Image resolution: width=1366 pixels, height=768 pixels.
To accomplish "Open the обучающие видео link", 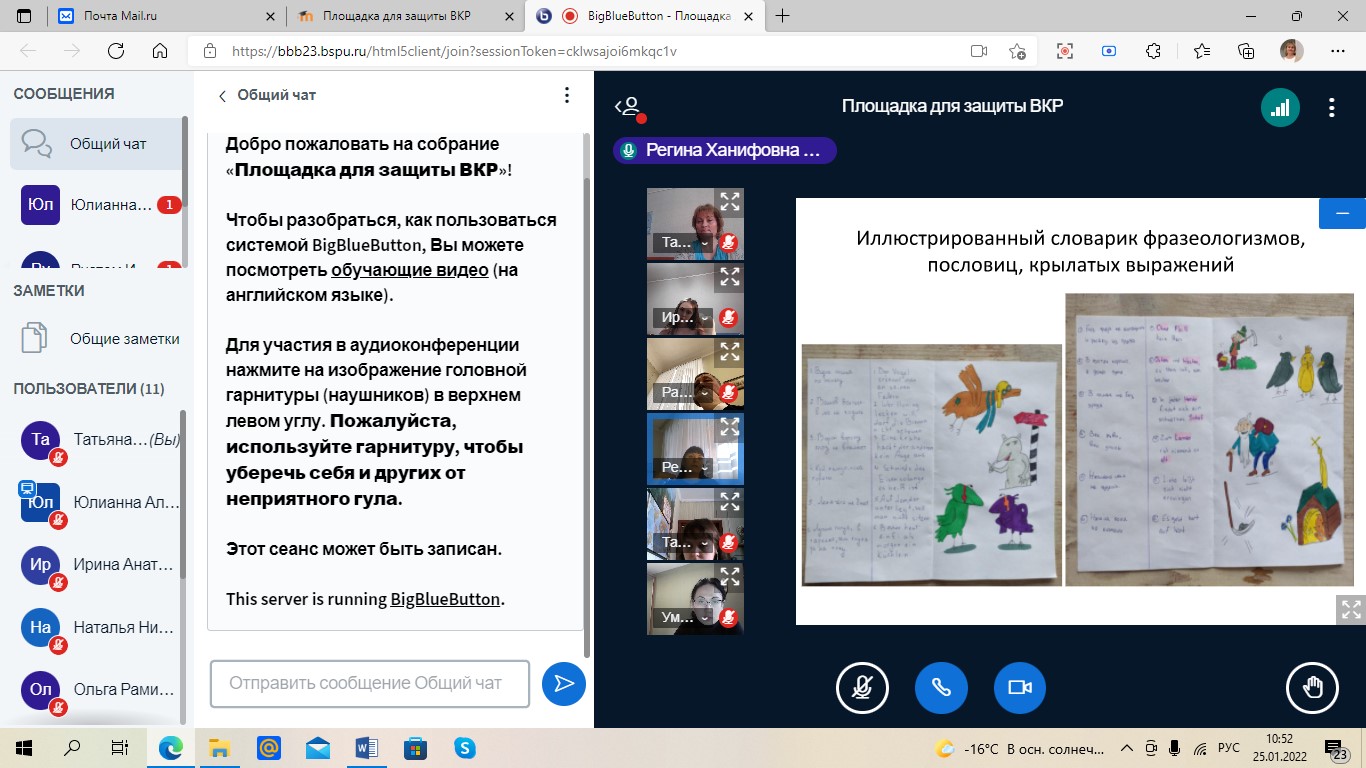I will pyautogui.click(x=409, y=271).
